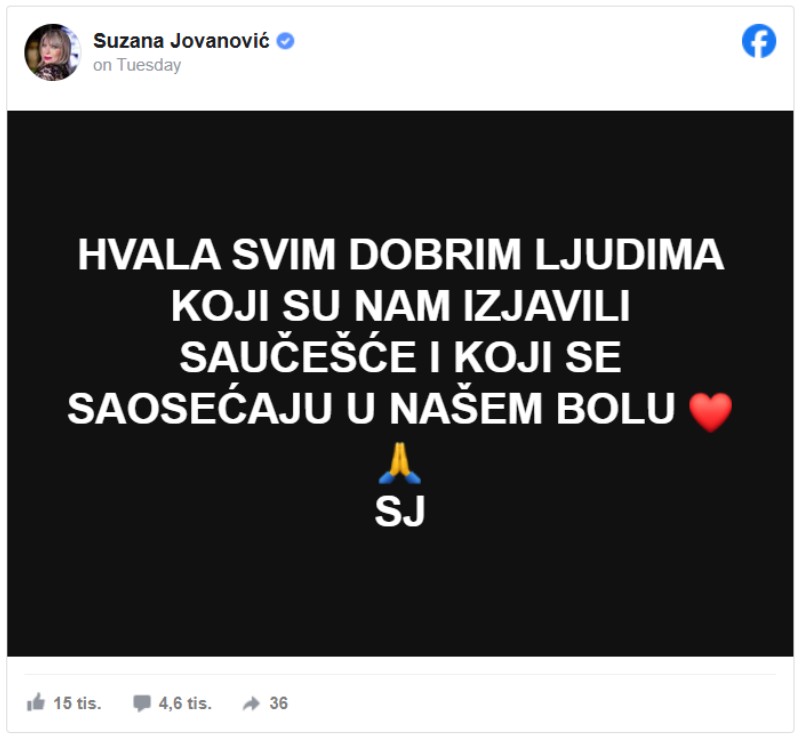Image resolution: width=804 pixels, height=738 pixels.
Task: Open the 15 tis. likes count
Action: (x=77, y=703)
